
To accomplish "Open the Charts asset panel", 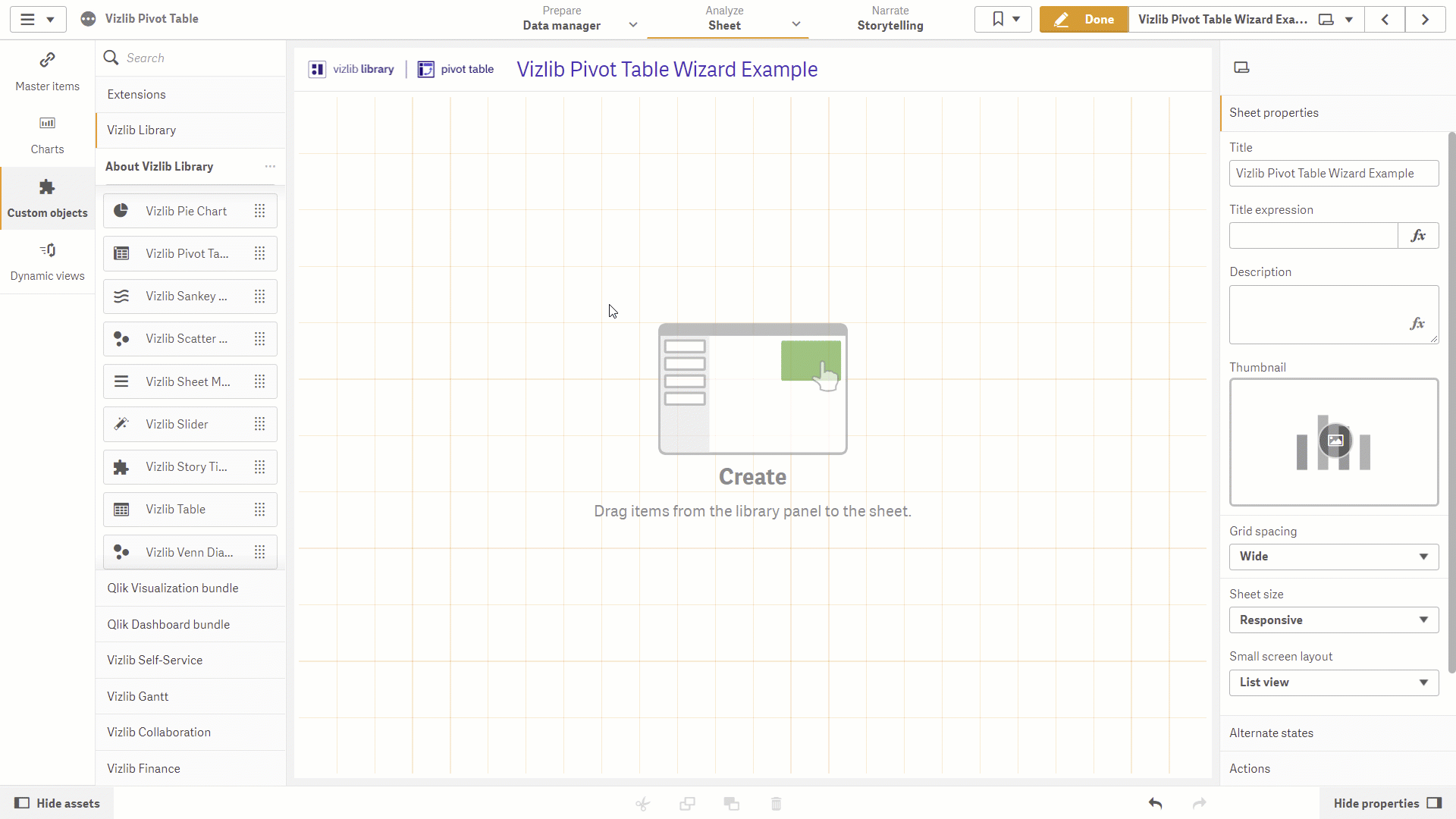I will (x=47, y=135).
